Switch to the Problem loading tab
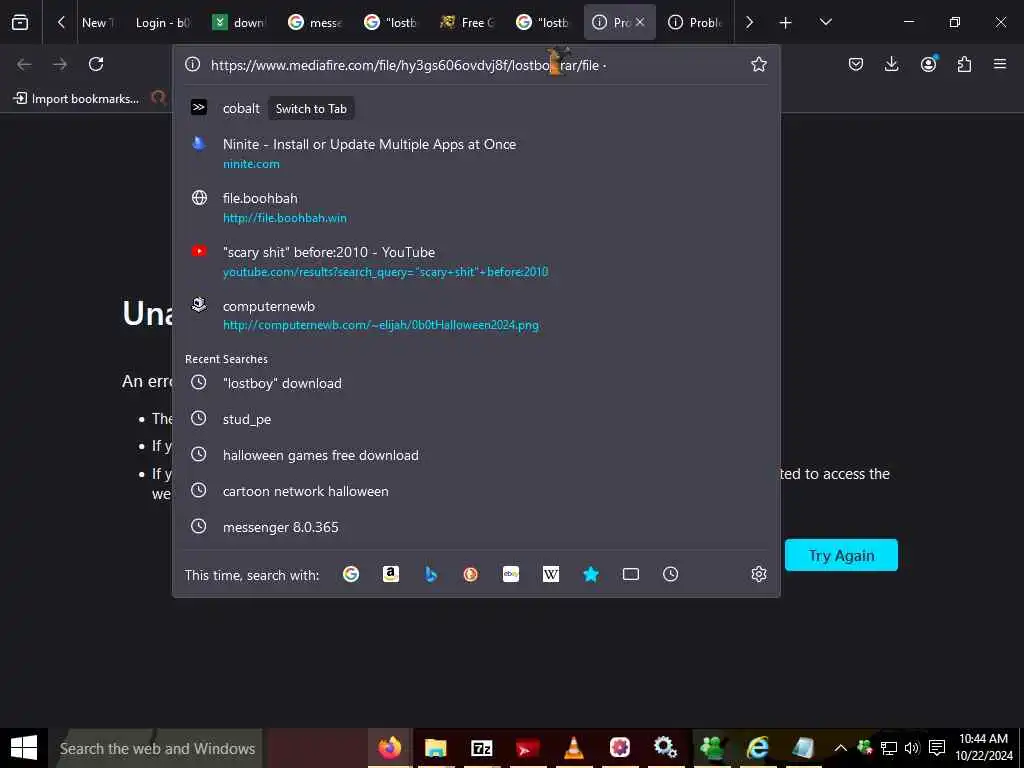Screen dimensions: 1024x768 (695, 23)
